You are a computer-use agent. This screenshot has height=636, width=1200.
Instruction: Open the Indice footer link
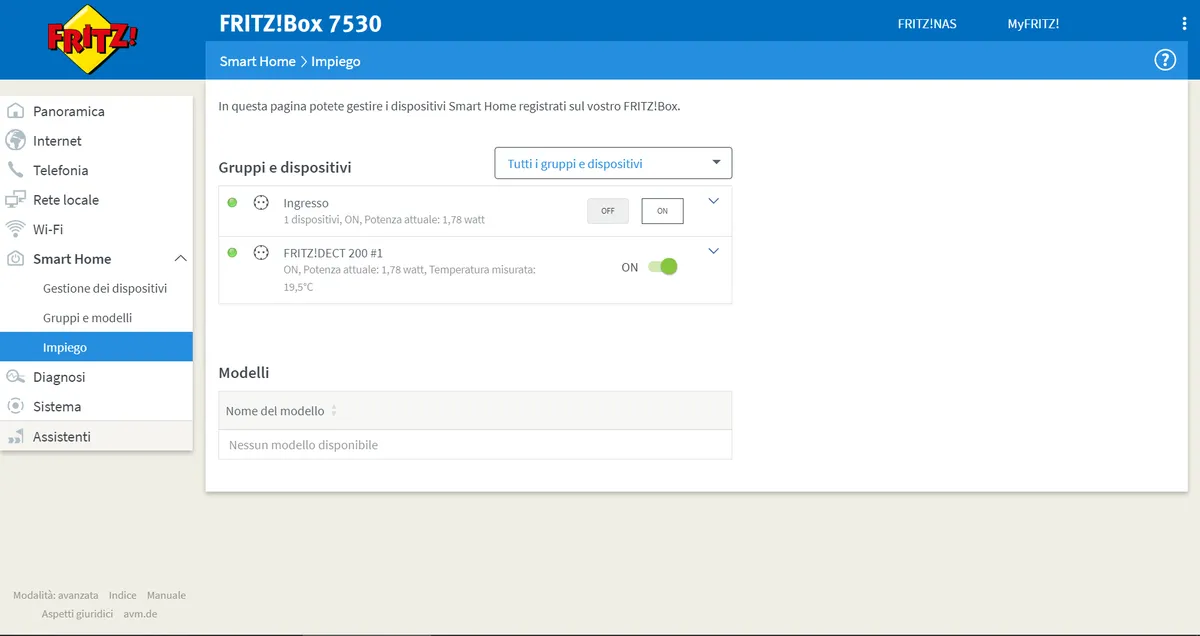coord(123,595)
